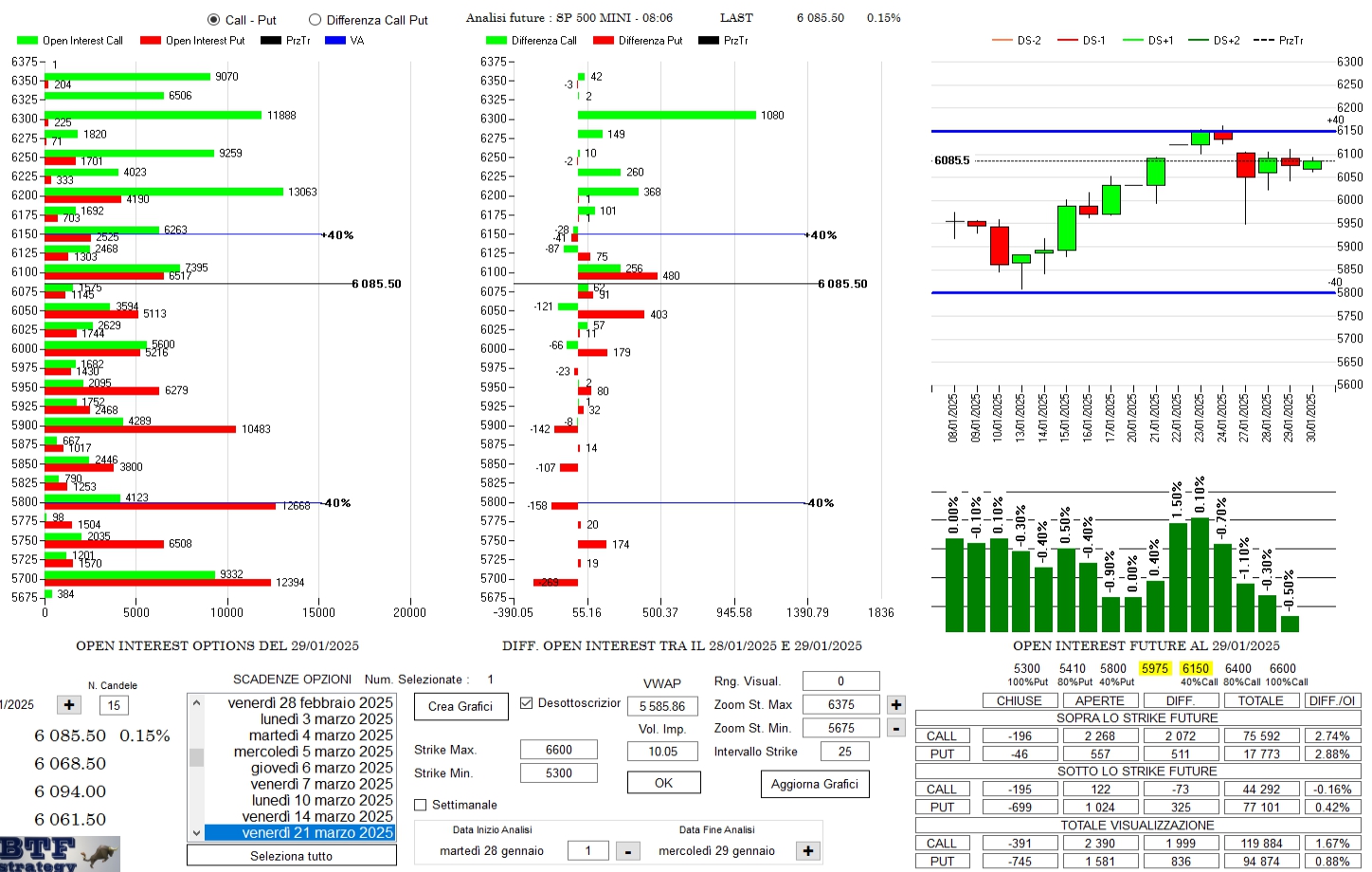This screenshot has width=1372, height=872.
Task: Select expiry venerdì 21 marzo 2025
Action: tap(299, 832)
